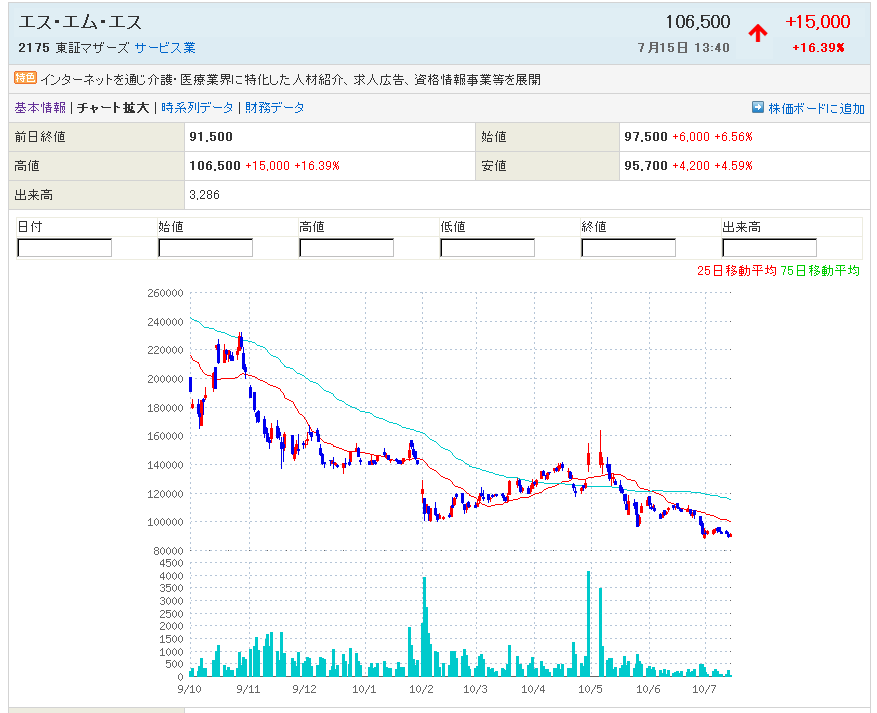Focus the 終値 text box
Viewport: 877px width, 713px height.
628,247
